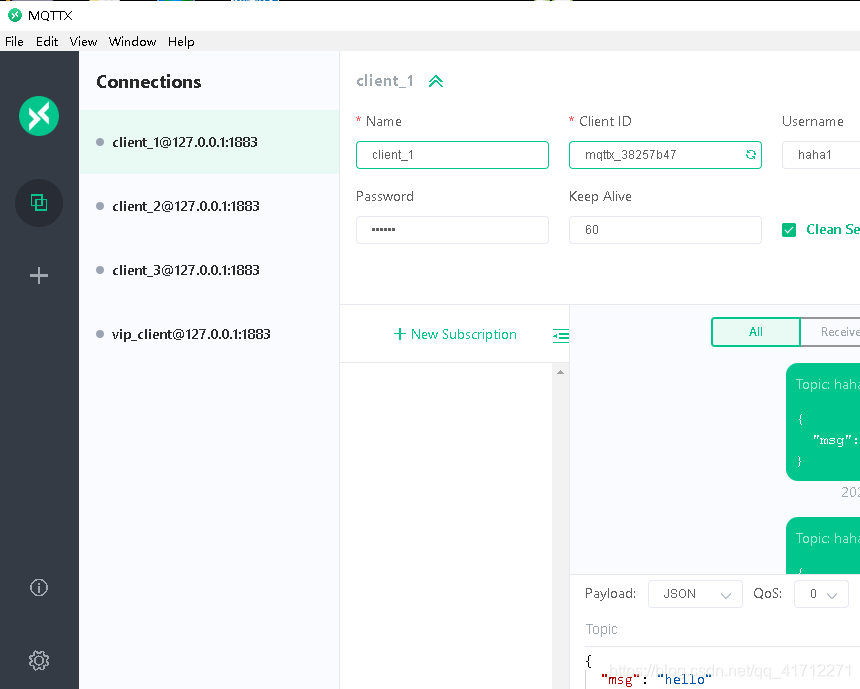Click the subscription list scrollbar up arrow
860x689 pixels.
pos(561,372)
